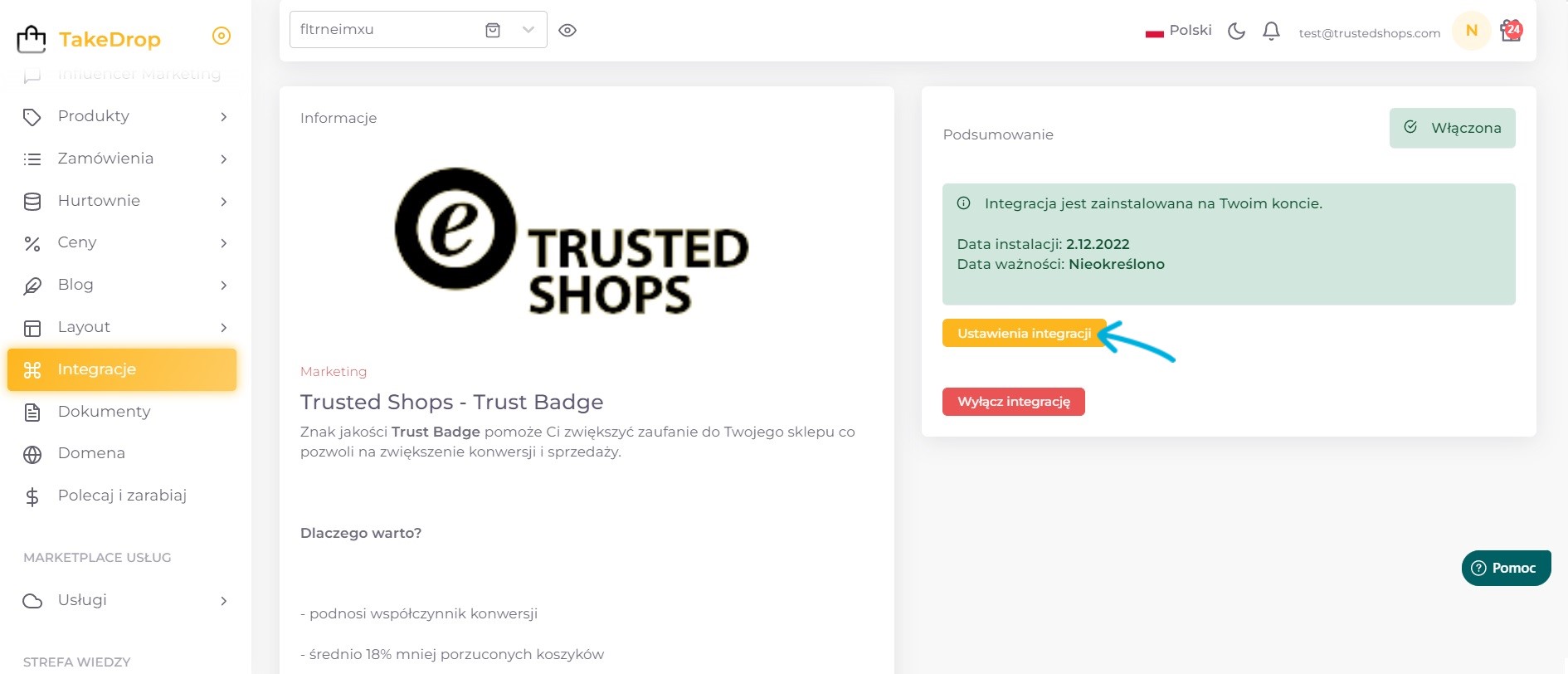Click the dollar icon for Polecaj i zarabiaj
The image size is (1568, 674).
(x=32, y=496)
